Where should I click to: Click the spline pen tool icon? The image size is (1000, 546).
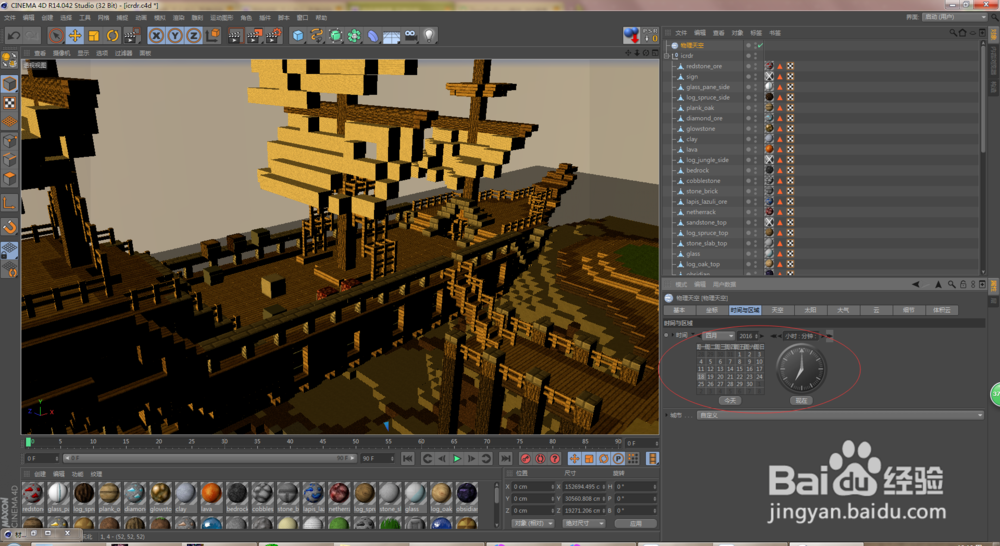tap(317, 36)
